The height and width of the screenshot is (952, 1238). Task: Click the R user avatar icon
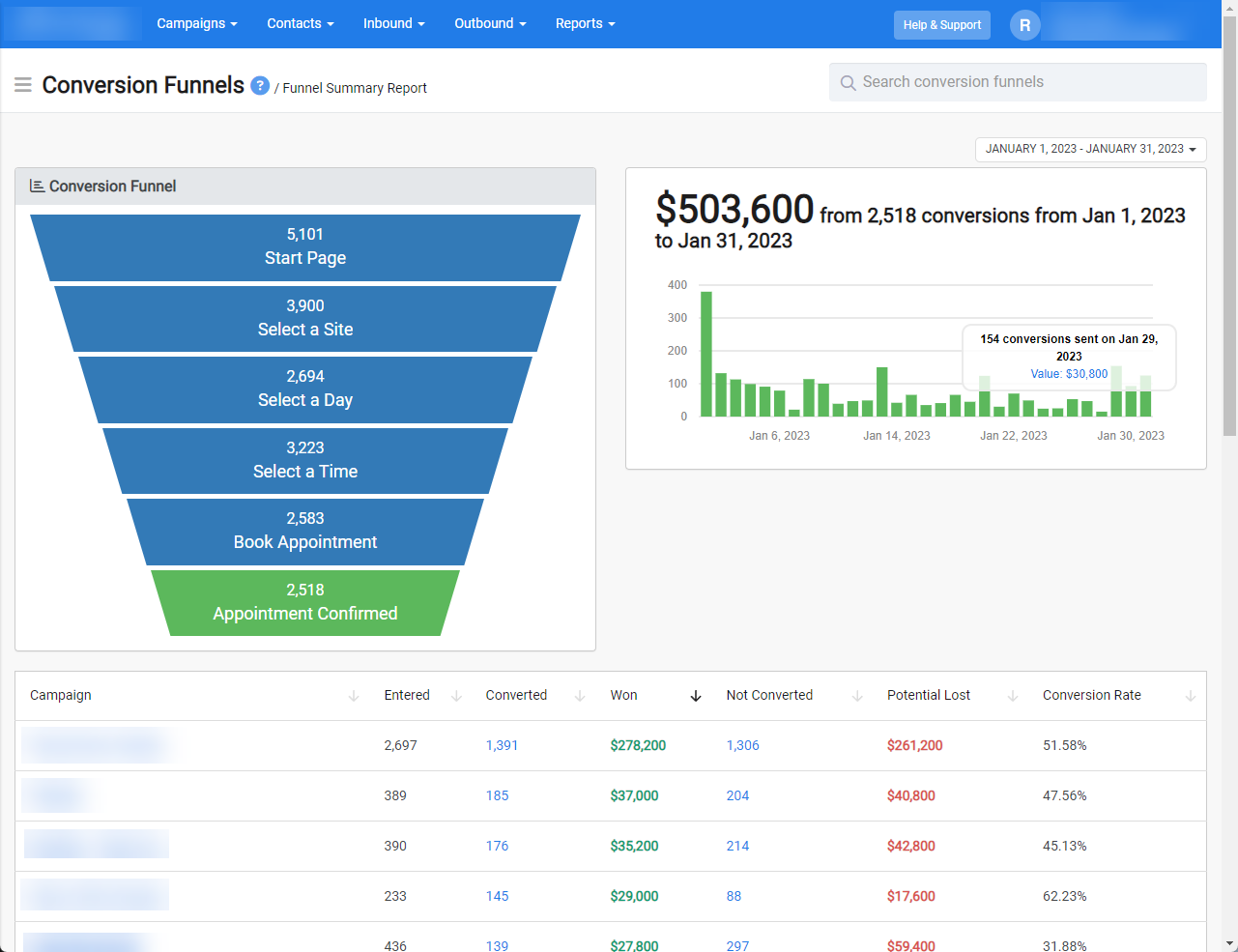pyautogui.click(x=1024, y=25)
